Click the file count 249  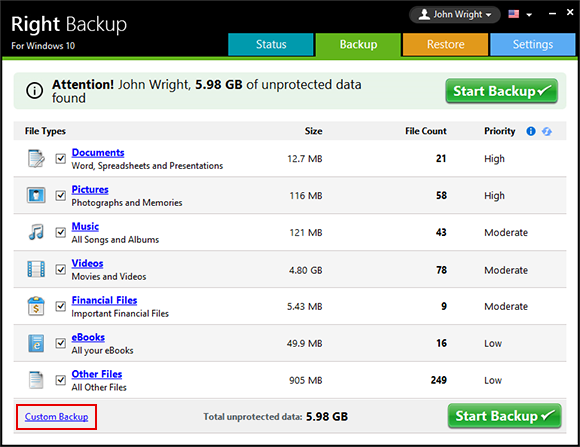click(x=439, y=380)
